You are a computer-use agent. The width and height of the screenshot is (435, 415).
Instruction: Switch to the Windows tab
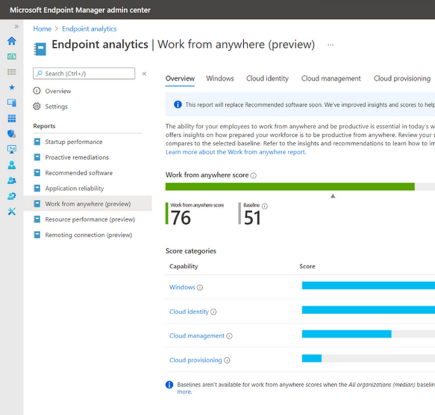point(220,79)
